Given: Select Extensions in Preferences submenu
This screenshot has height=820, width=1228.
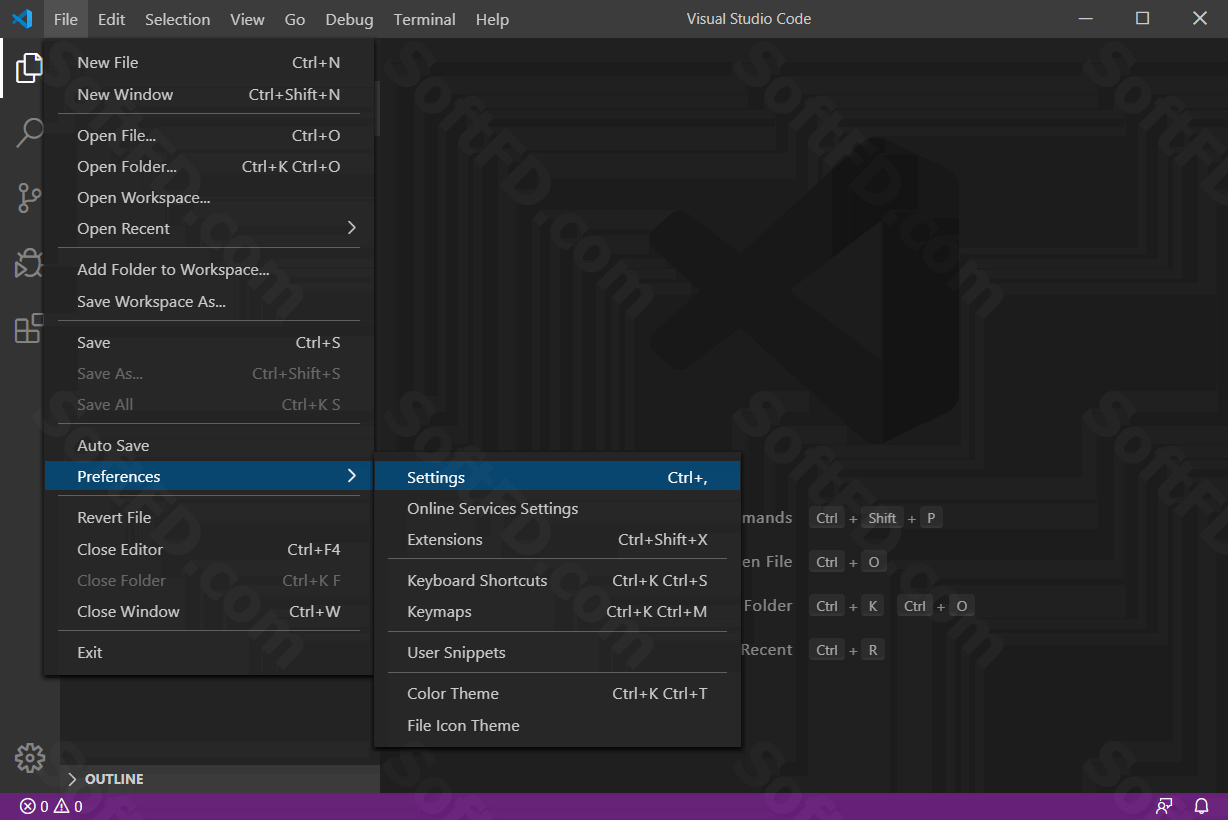Looking at the screenshot, I should tap(557, 539).
